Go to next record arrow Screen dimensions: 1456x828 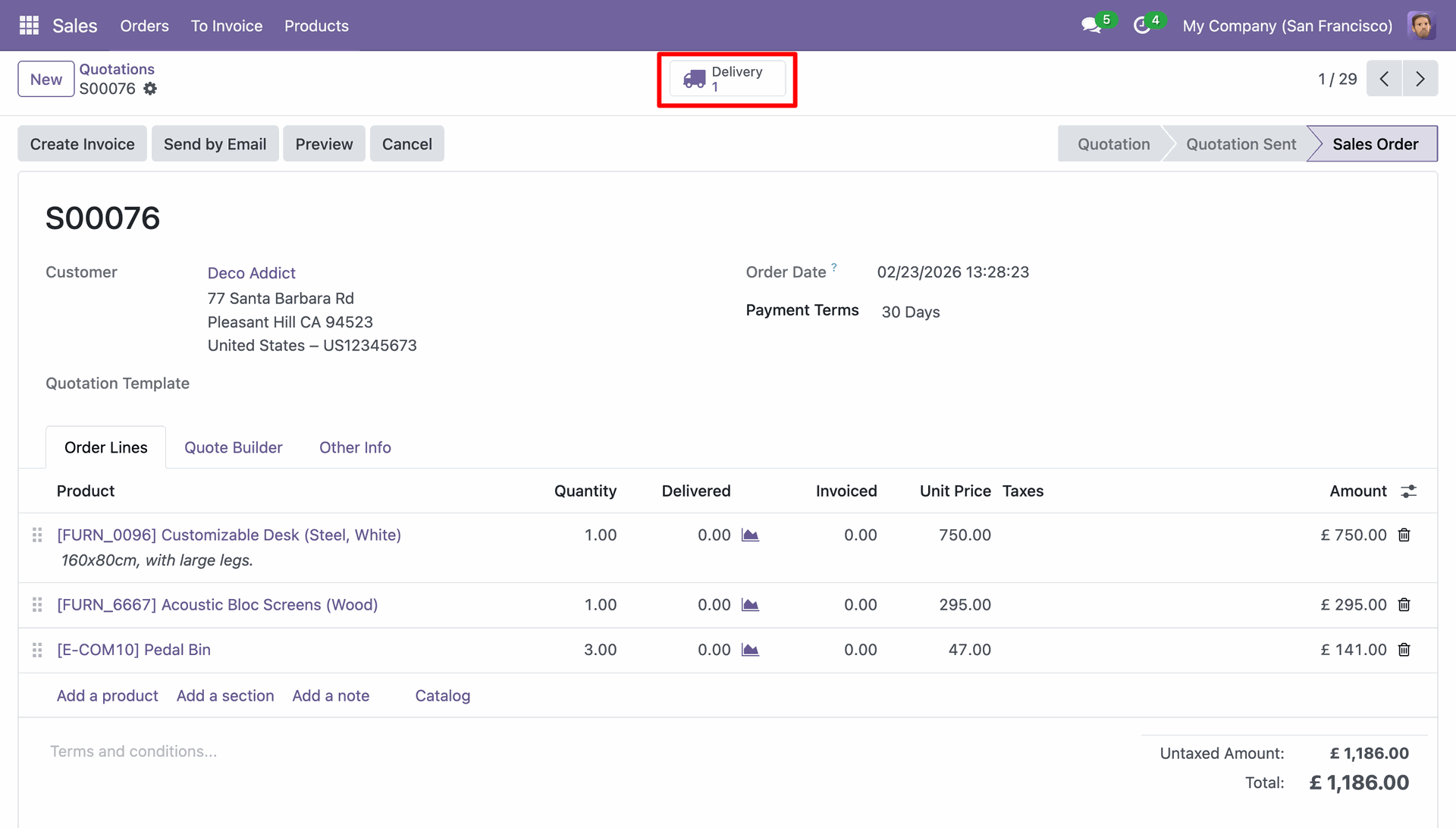coord(1420,79)
